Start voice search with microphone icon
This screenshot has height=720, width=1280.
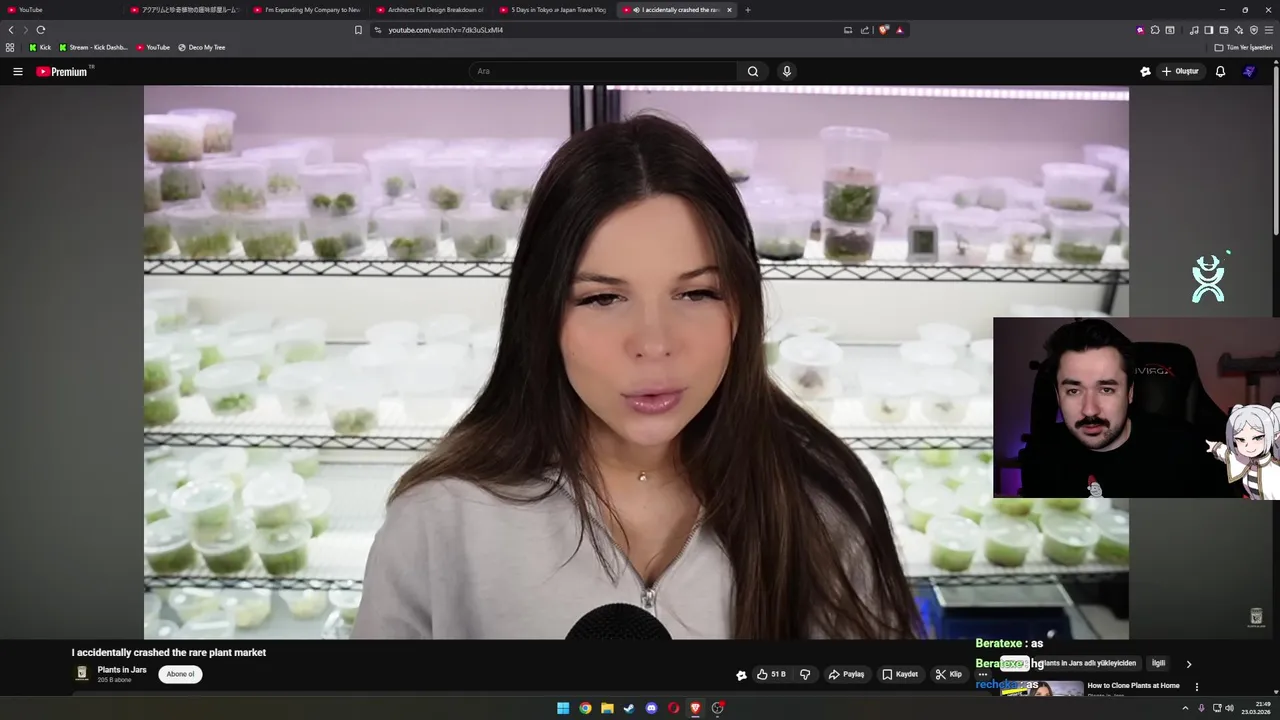pos(786,71)
